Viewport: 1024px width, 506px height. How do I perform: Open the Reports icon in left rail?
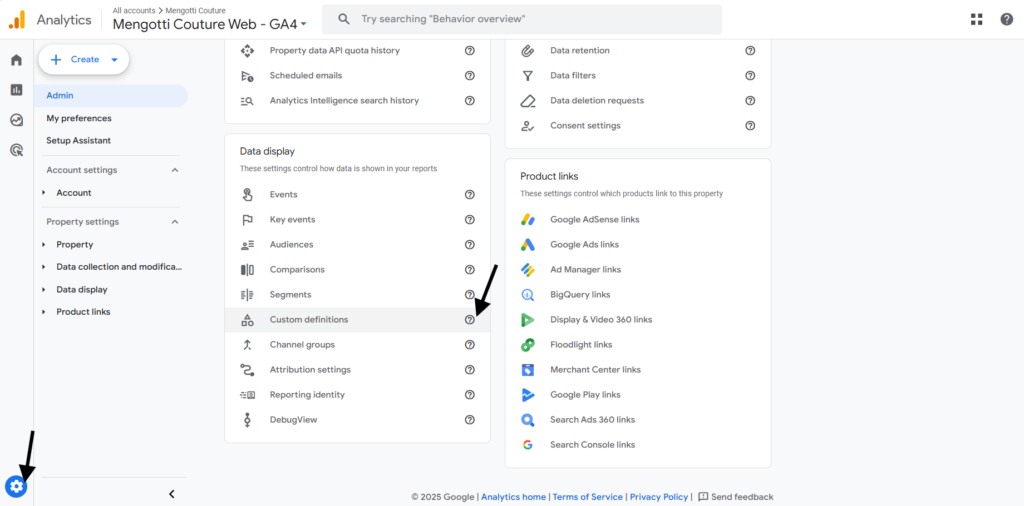pos(16,90)
